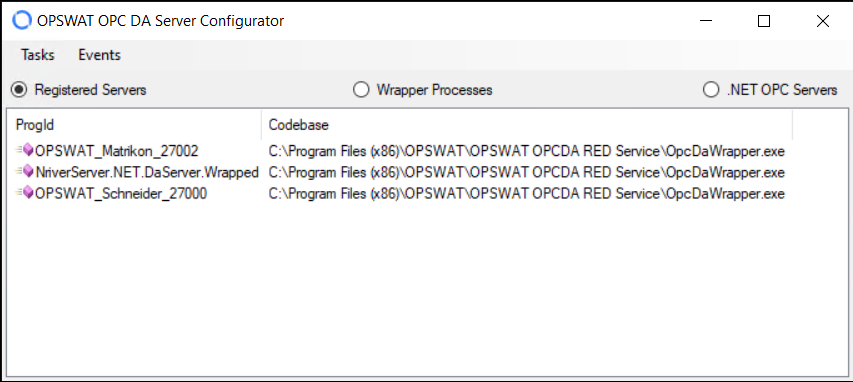
Task: Click the Codebase path for OPSWAT_Matrikon_27002
Action: click(527, 151)
